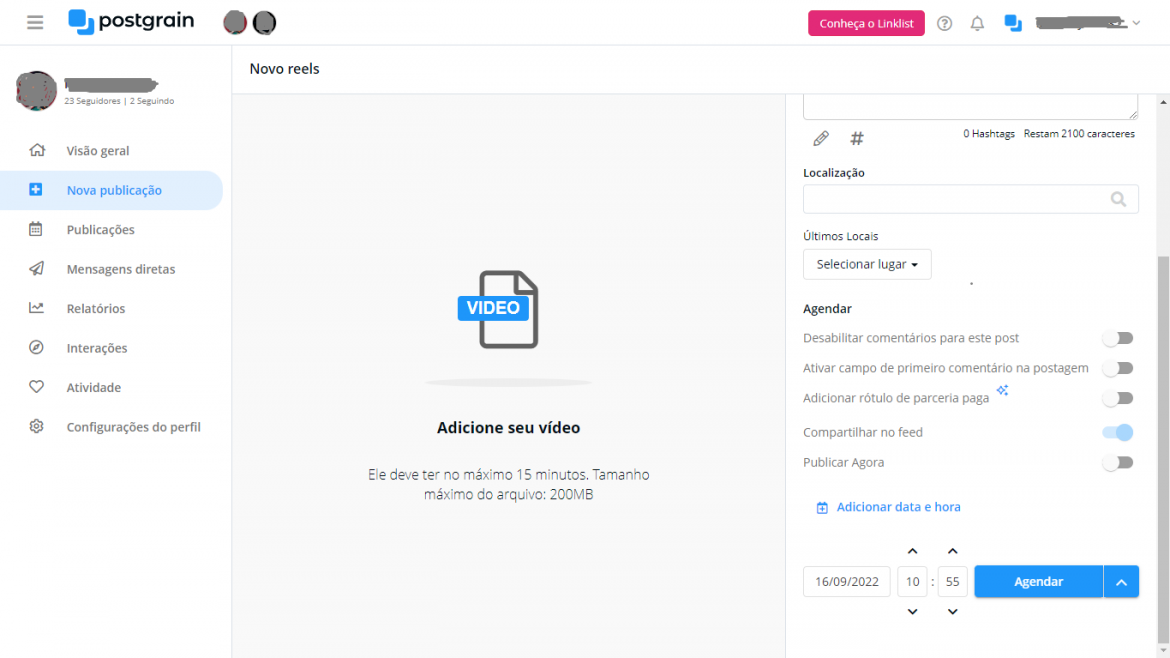Click the Atividade heart icon
Image resolution: width=1170 pixels, height=658 pixels.
click(36, 387)
